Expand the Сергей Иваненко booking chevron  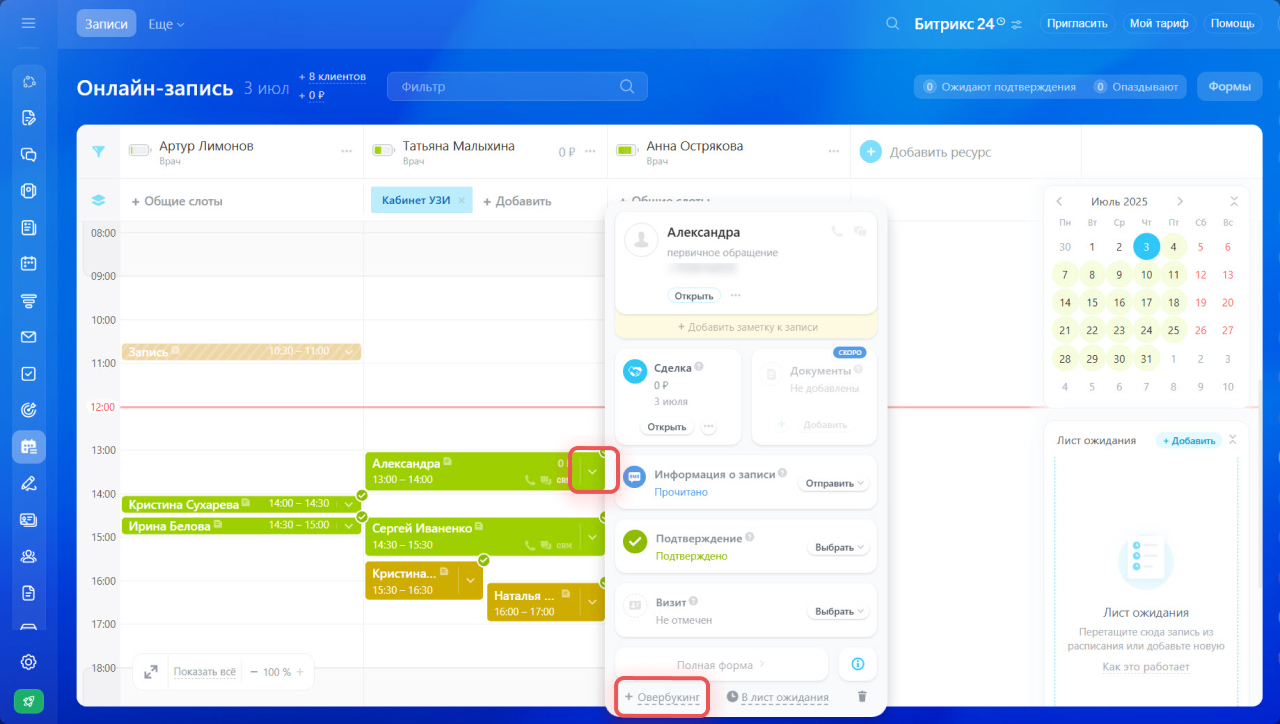tap(592, 537)
